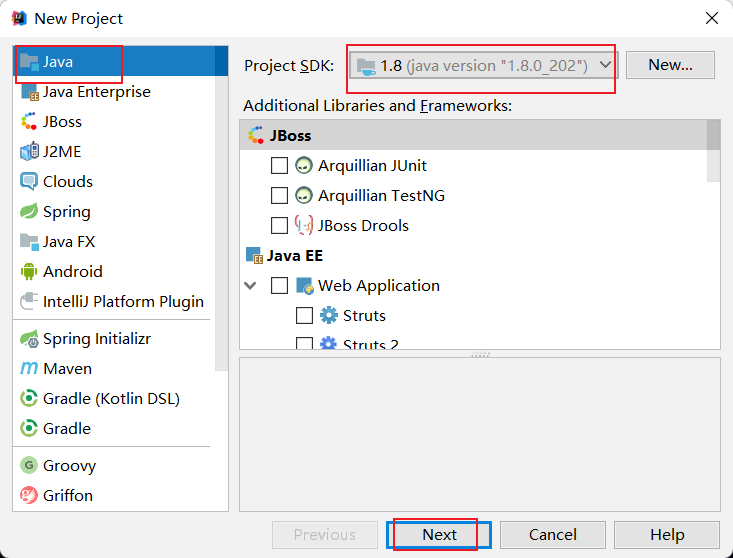Image resolution: width=733 pixels, height=558 pixels.
Task: Select the J2ME phone icon
Action: pos(29,151)
